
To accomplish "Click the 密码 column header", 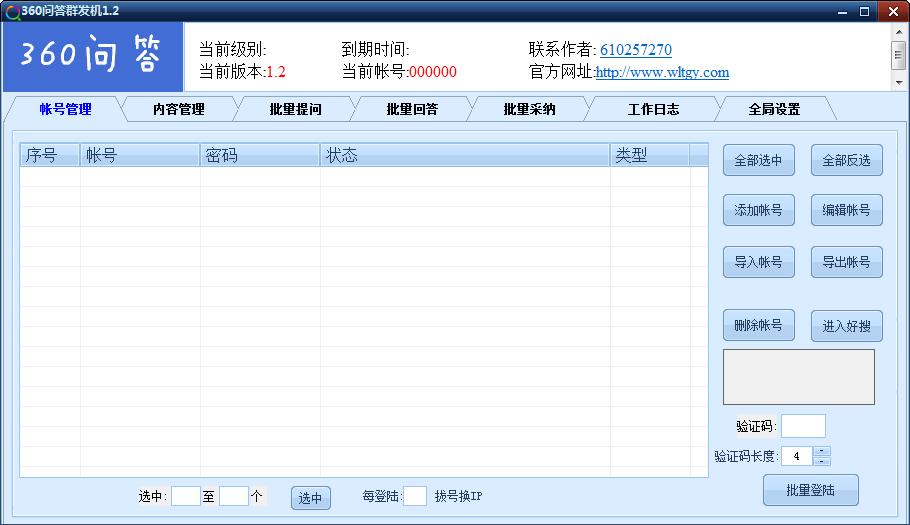I will [260, 155].
